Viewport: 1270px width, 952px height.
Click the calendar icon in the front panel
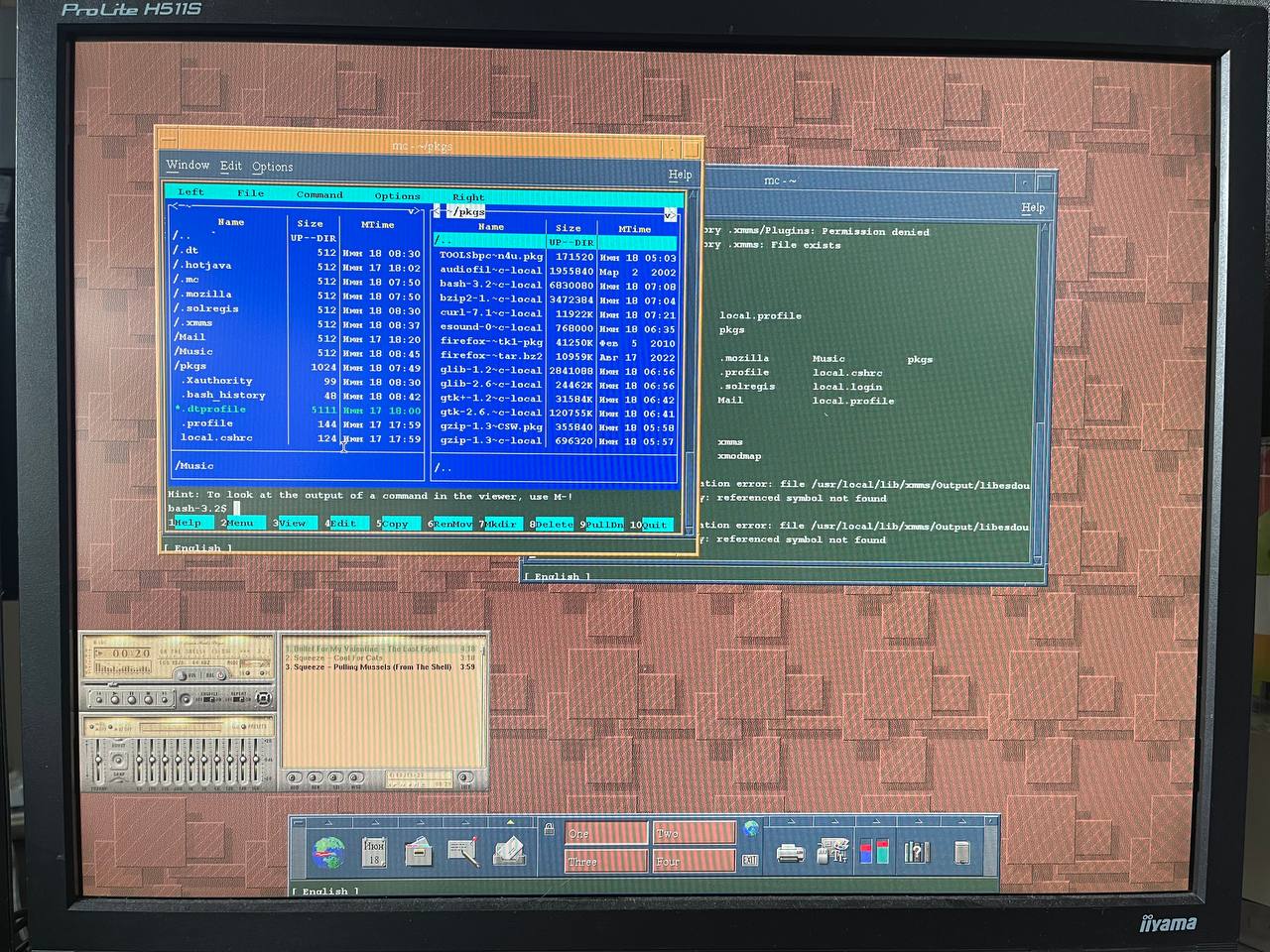374,852
